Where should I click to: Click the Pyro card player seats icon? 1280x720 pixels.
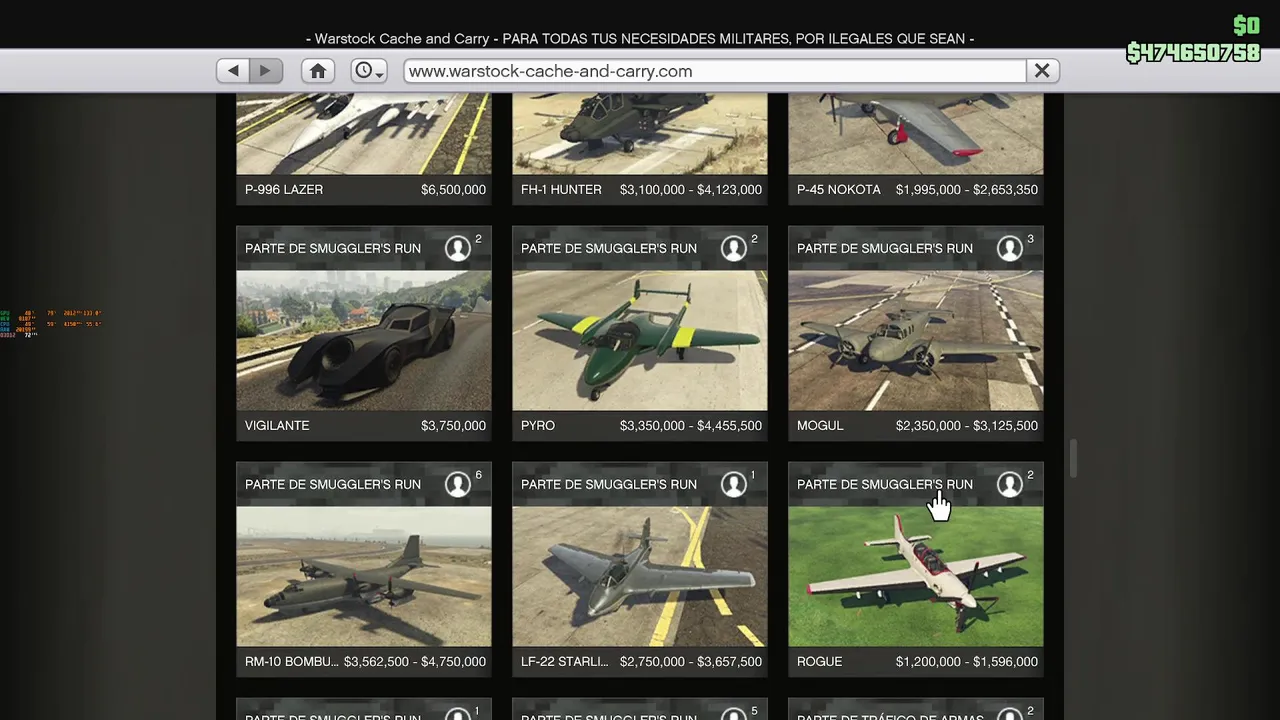point(734,248)
